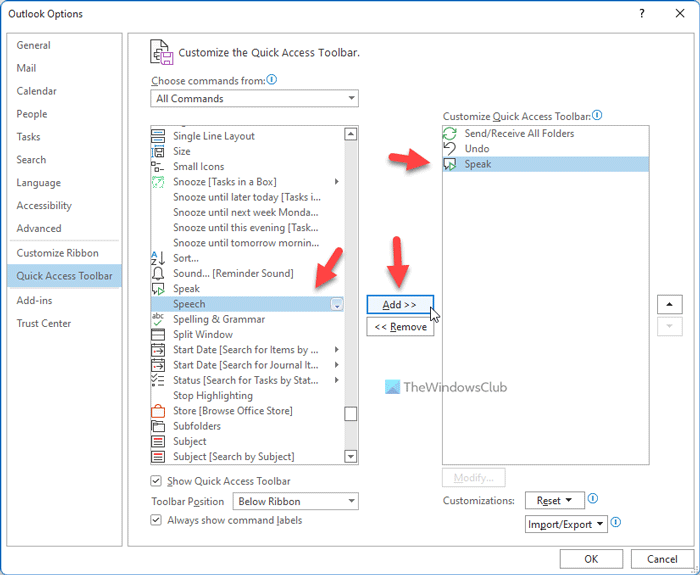Click the help question mark in the title bar
This screenshot has width=700, height=575.
point(642,13)
